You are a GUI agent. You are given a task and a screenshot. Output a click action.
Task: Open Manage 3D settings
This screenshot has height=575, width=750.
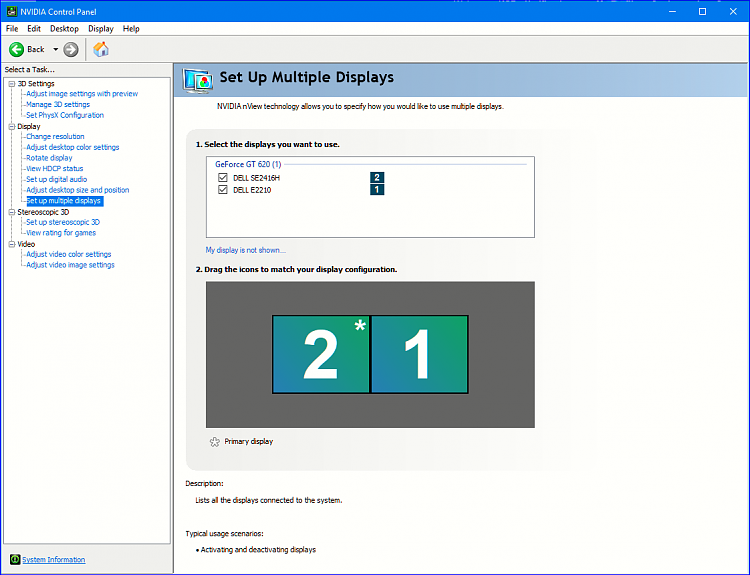pyautogui.click(x=58, y=104)
